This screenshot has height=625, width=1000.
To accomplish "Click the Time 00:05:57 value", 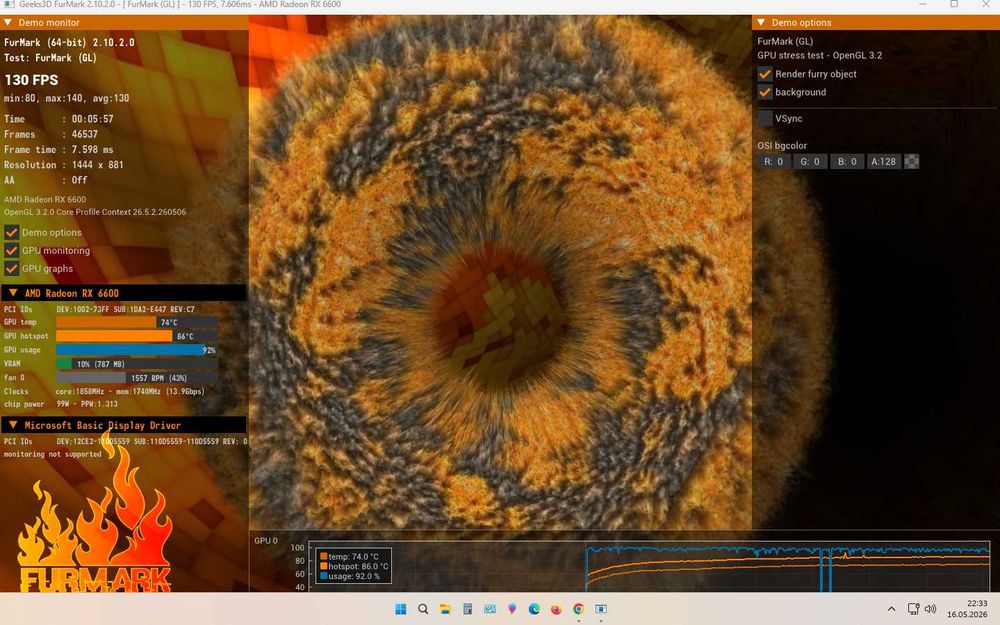I will click(92, 119).
